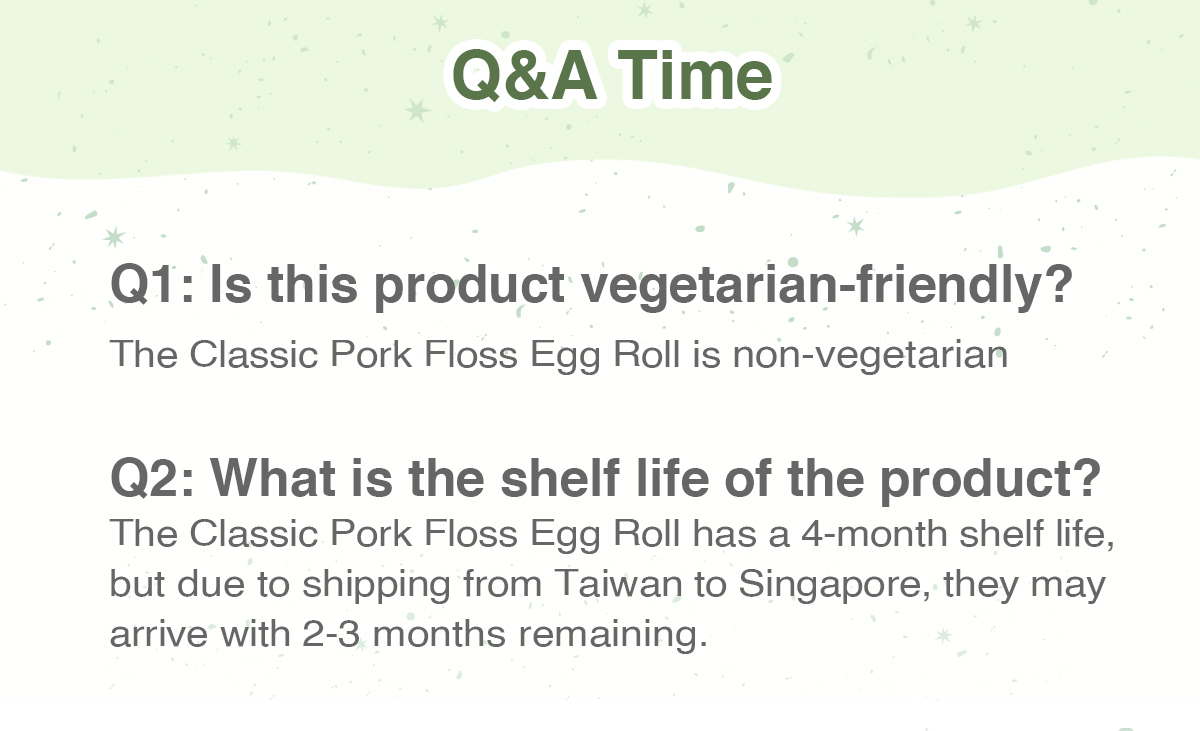Click the faint star right of "remaining."
Viewport: 1200px width, 731px height.
point(942,635)
